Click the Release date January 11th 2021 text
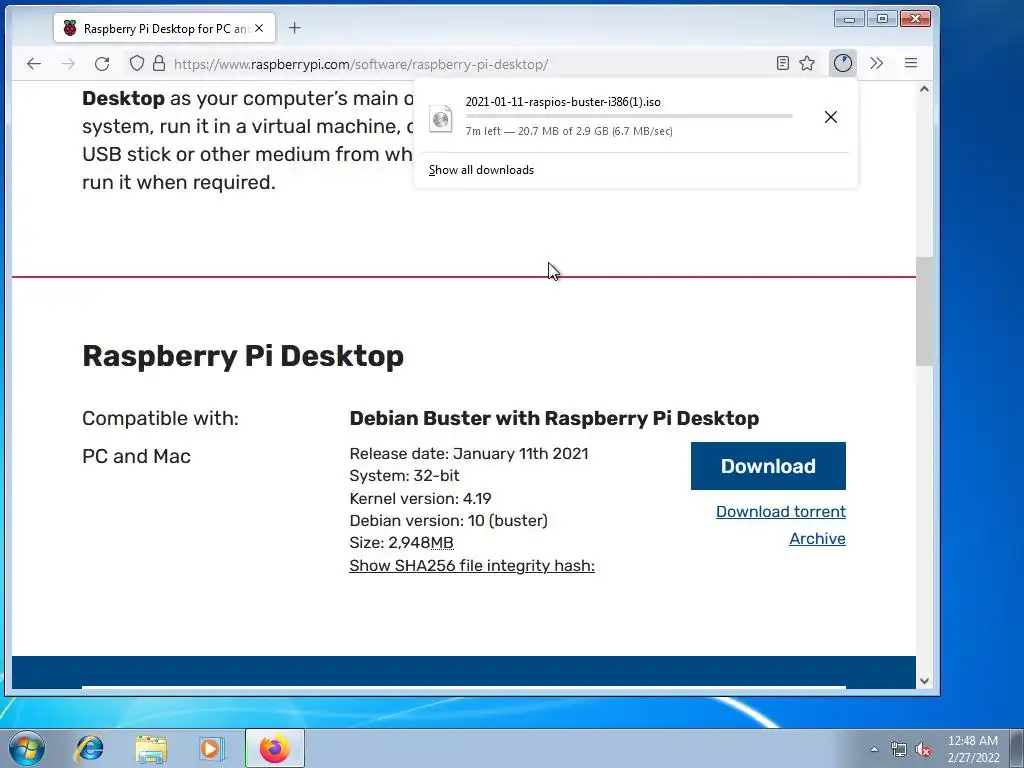Screen dimensions: 1024x768 point(469,453)
